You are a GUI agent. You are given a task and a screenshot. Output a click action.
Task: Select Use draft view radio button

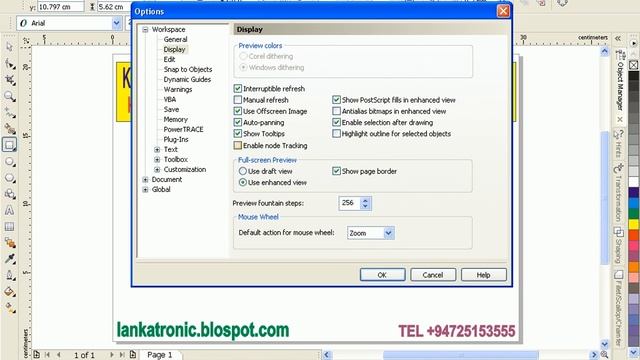pos(243,171)
